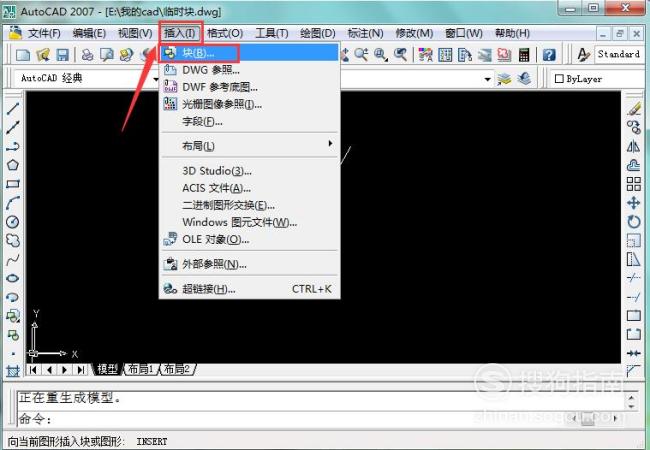Select the Rotate tool
Screen dimensions: 650x450
[x=634, y=222]
